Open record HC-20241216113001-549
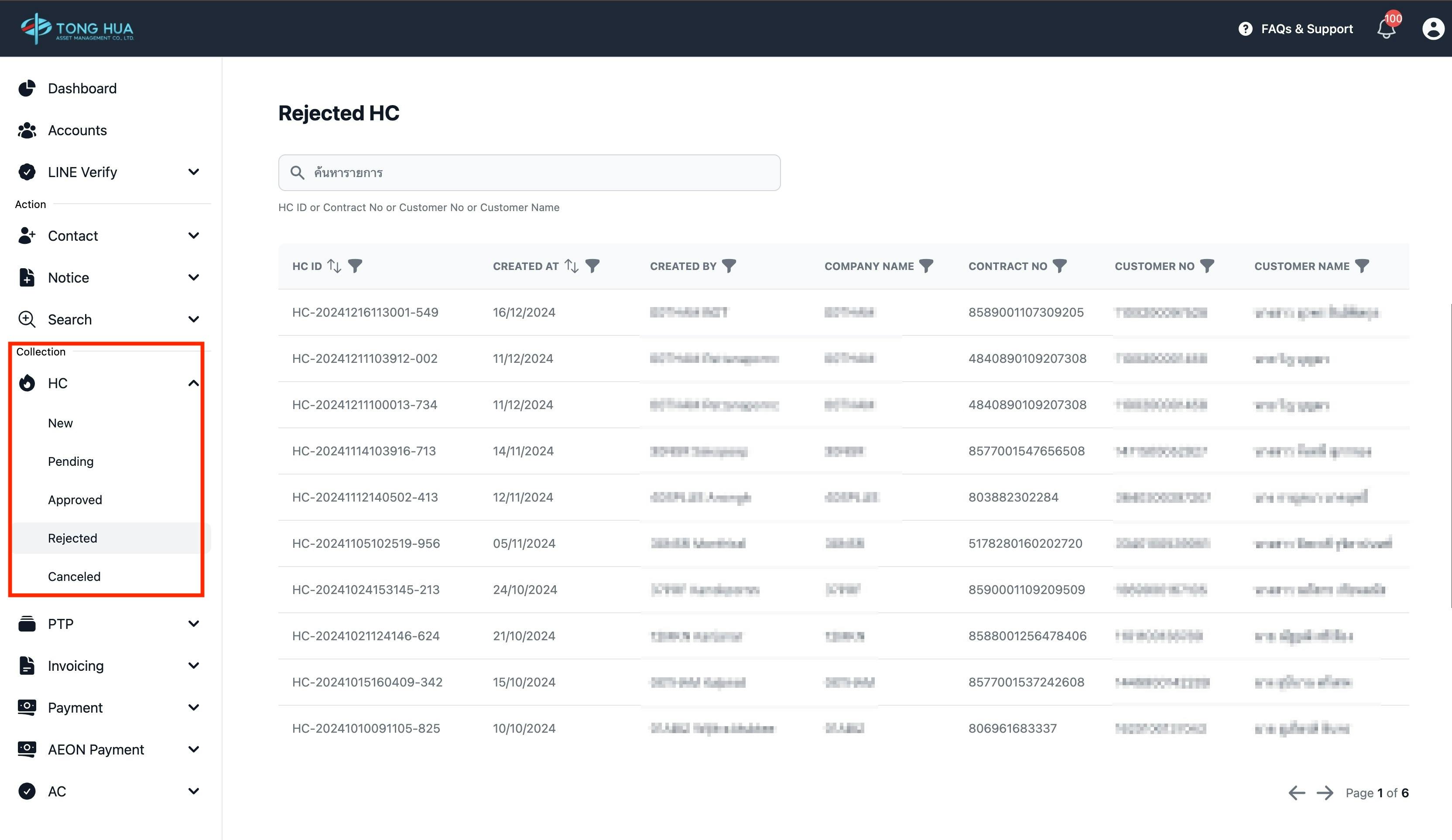Viewport: 1452px width, 840px height. click(365, 312)
